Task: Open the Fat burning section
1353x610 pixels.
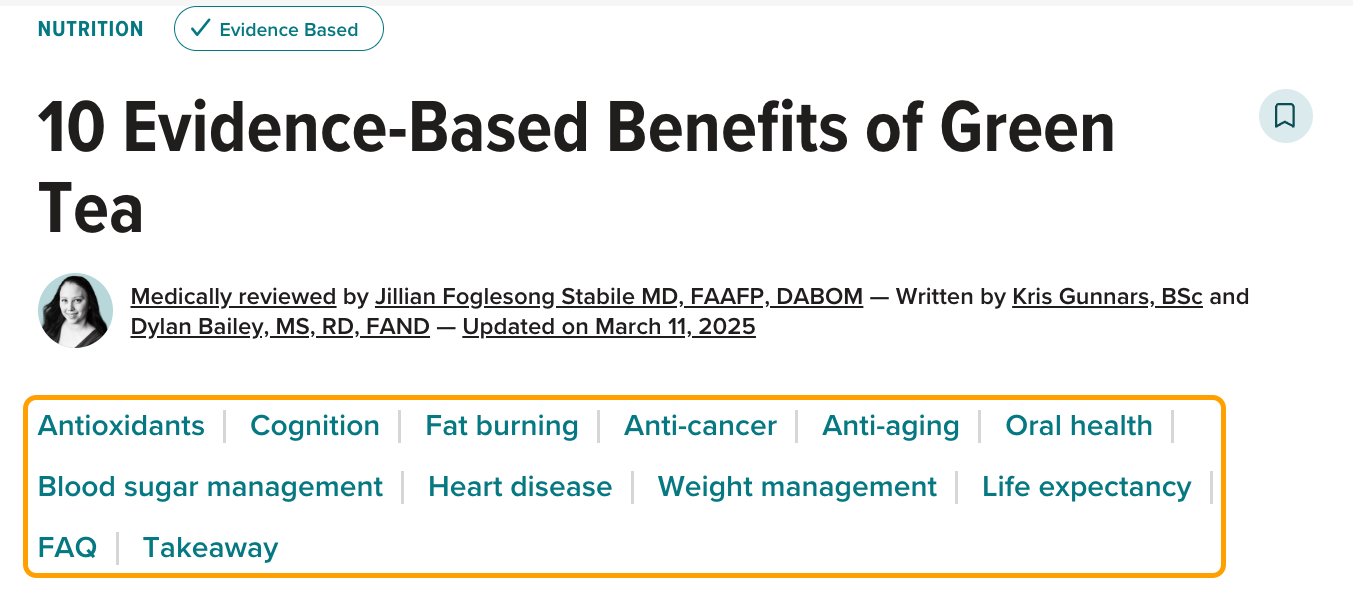Action: pos(501,425)
